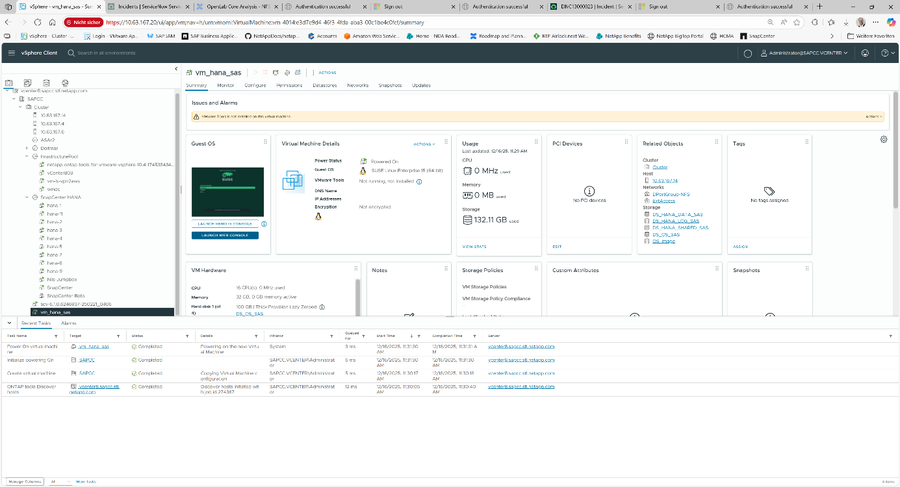Screen dimensions: 900x487
Task: Open the help question mark dropdown
Action: click(887, 53)
